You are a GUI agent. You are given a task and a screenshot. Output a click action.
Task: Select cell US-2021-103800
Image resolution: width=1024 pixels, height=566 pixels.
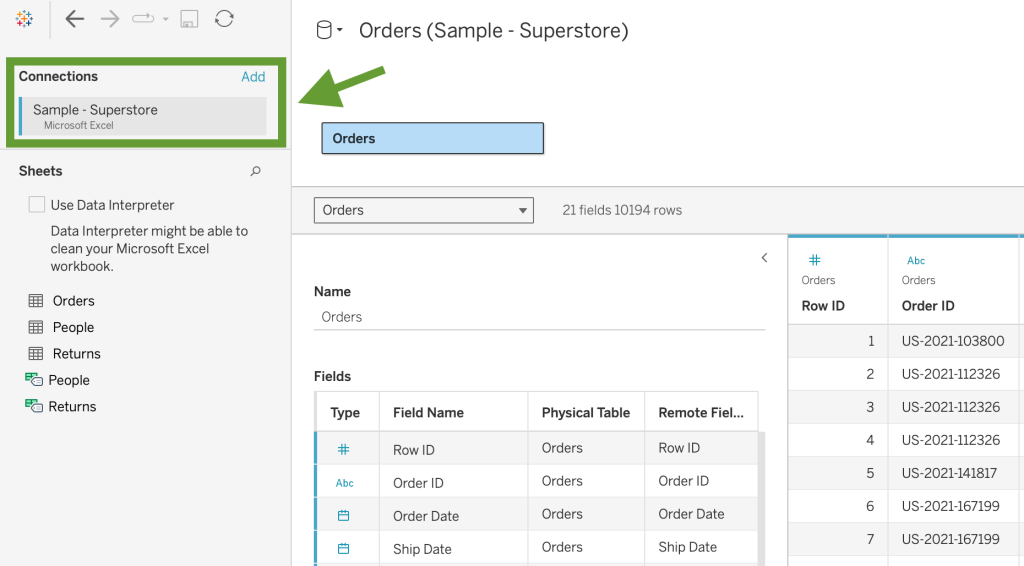click(x=953, y=341)
